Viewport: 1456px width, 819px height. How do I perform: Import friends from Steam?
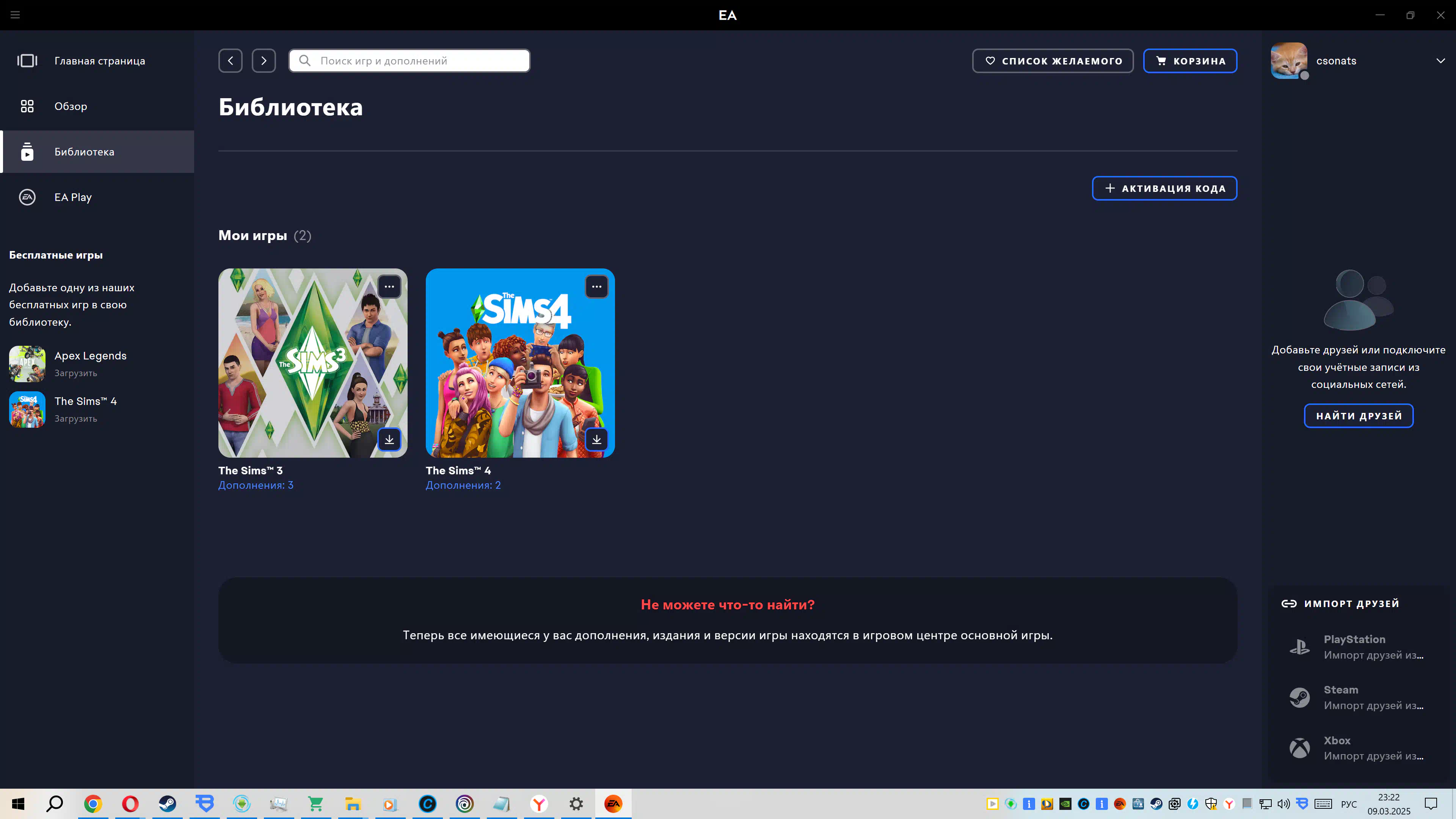tap(1359, 698)
